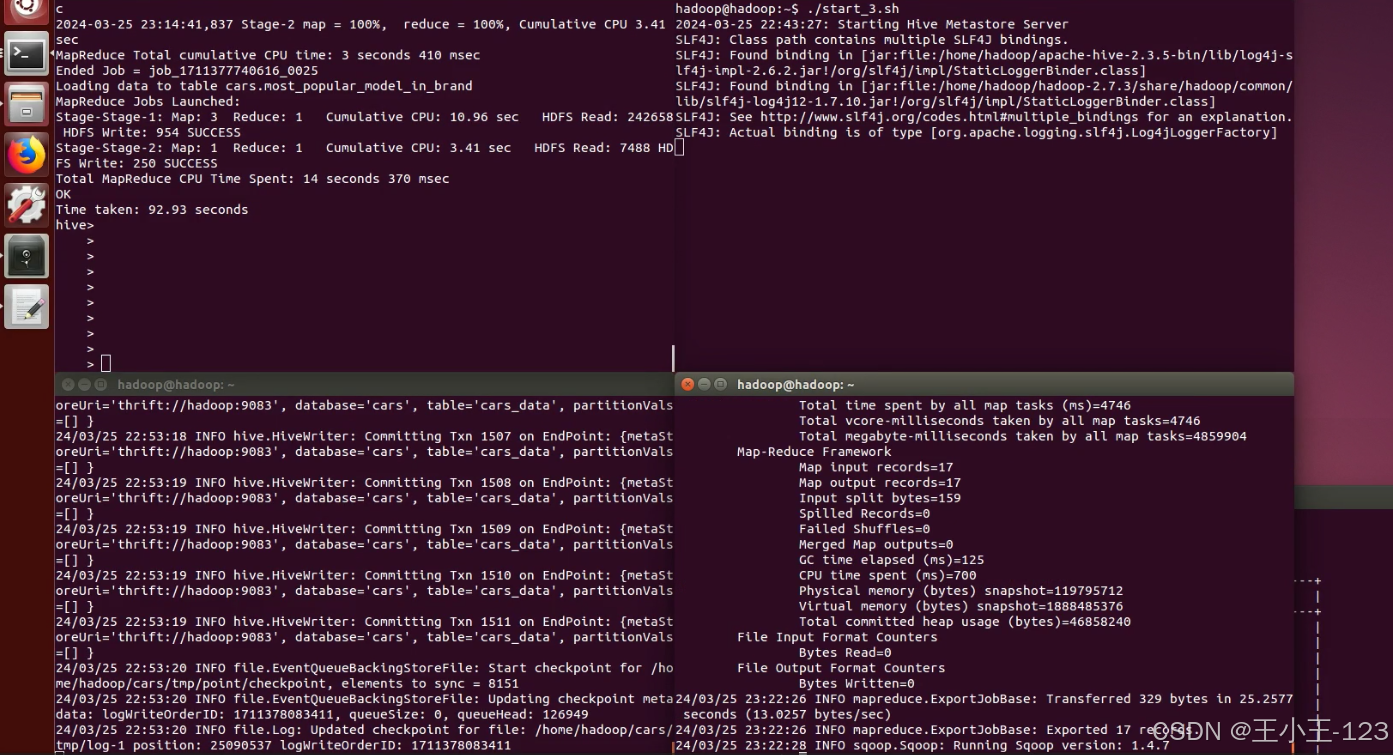Click the black safe icon in dock

click(x=26, y=256)
